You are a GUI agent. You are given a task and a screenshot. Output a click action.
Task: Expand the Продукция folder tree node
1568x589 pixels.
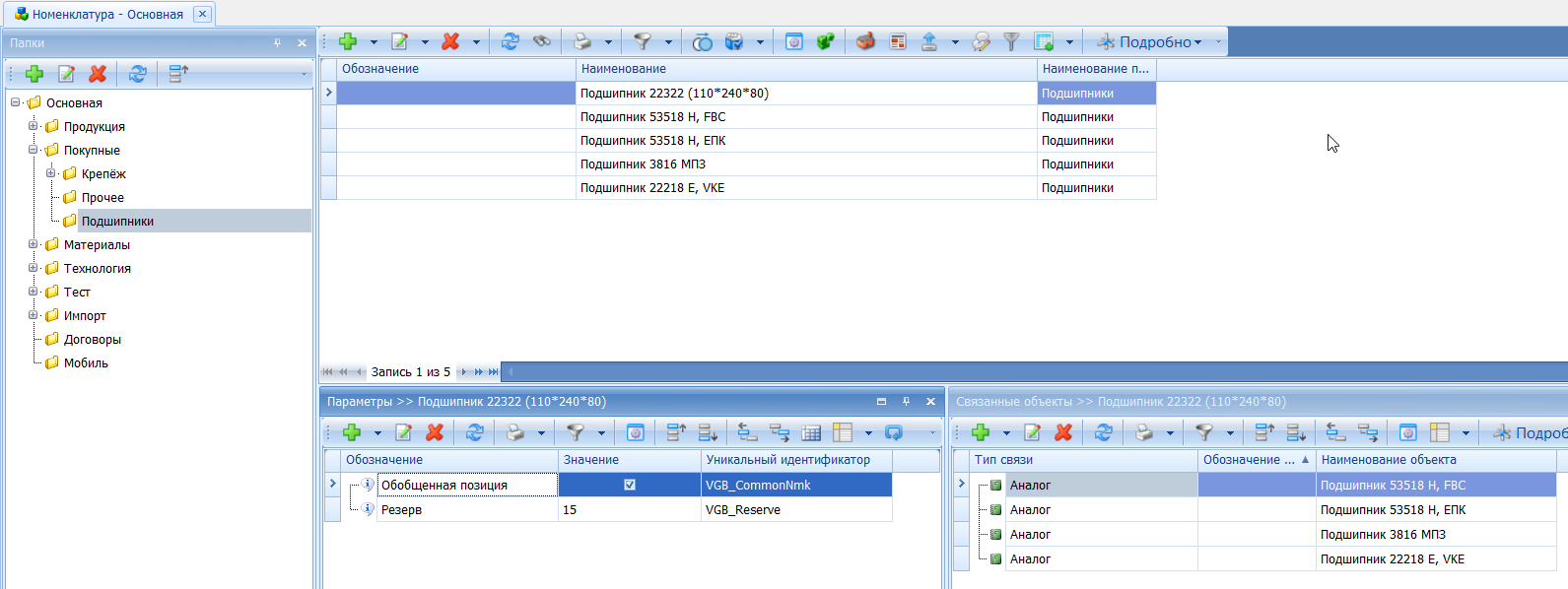tap(34, 126)
